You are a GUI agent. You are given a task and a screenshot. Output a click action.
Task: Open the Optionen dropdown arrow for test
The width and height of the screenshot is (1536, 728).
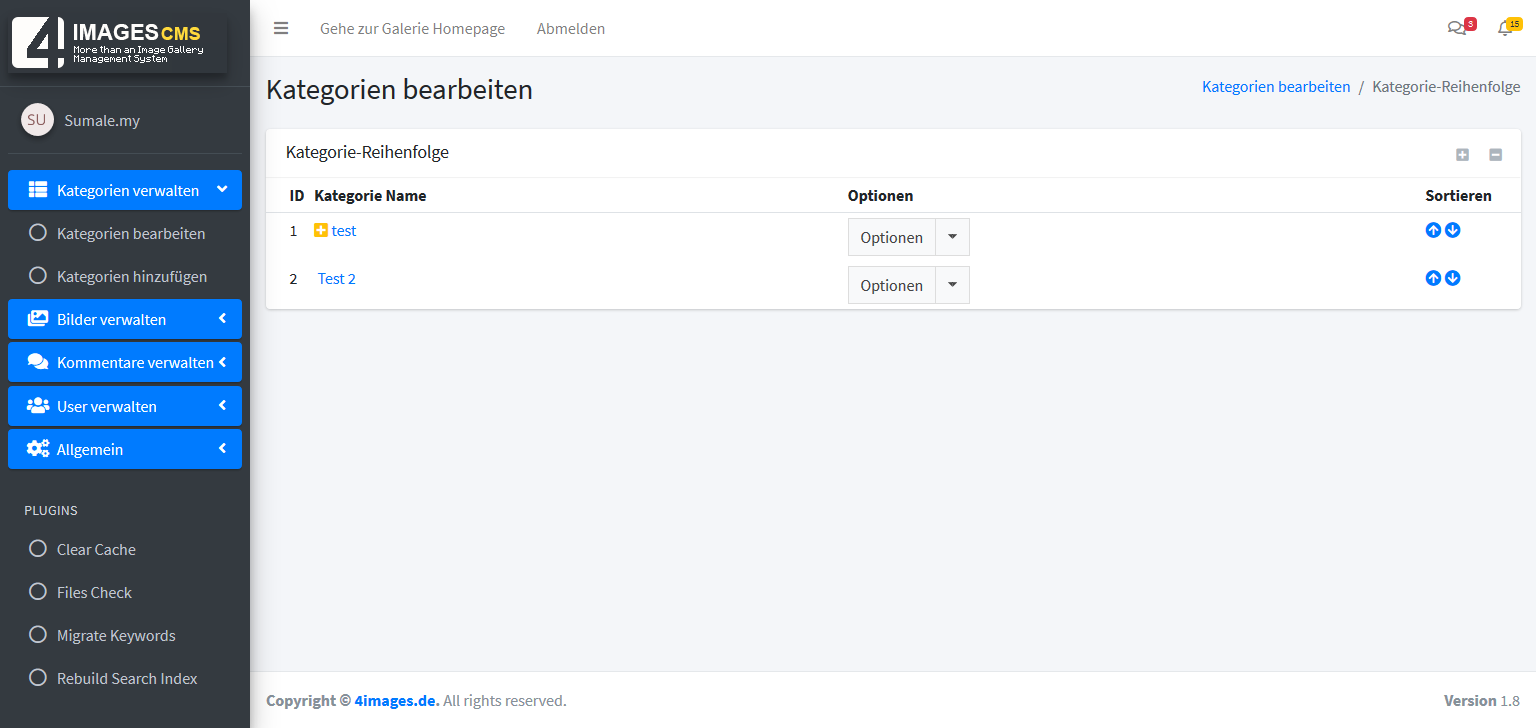(952, 237)
